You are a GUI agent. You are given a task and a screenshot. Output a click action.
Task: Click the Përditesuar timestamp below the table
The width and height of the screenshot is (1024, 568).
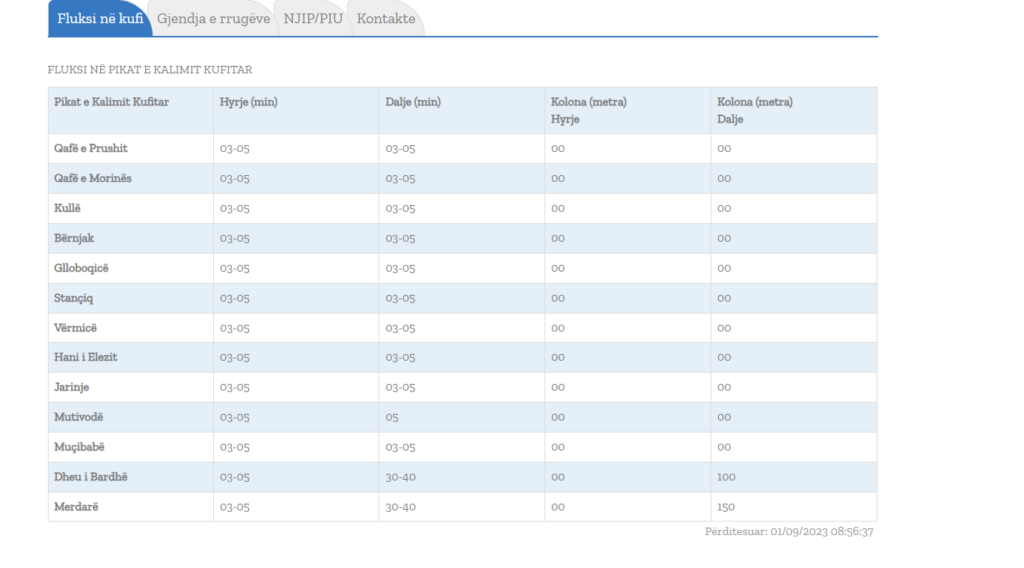click(789, 532)
